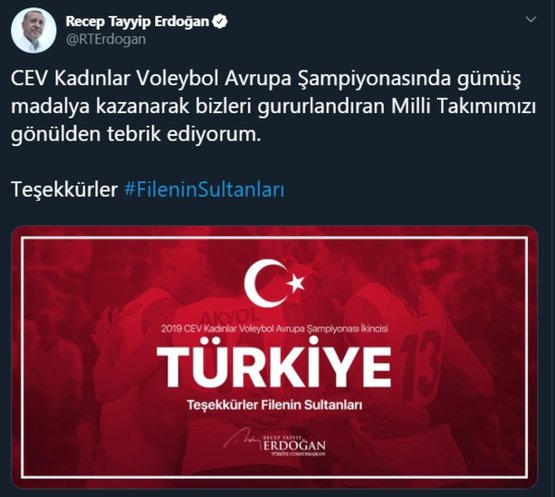The image size is (555, 497).
Task: Click the jersey number 13 in photo
Action: pos(421,363)
